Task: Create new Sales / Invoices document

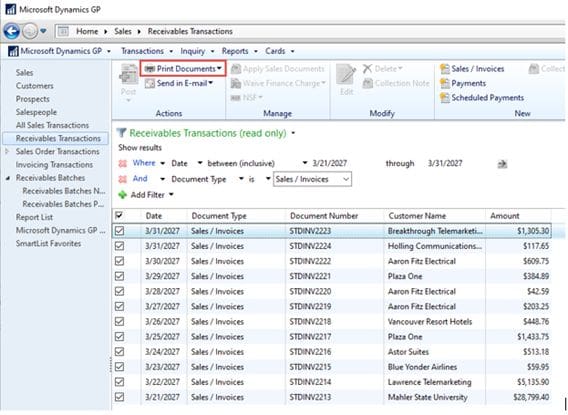Action: (x=472, y=69)
